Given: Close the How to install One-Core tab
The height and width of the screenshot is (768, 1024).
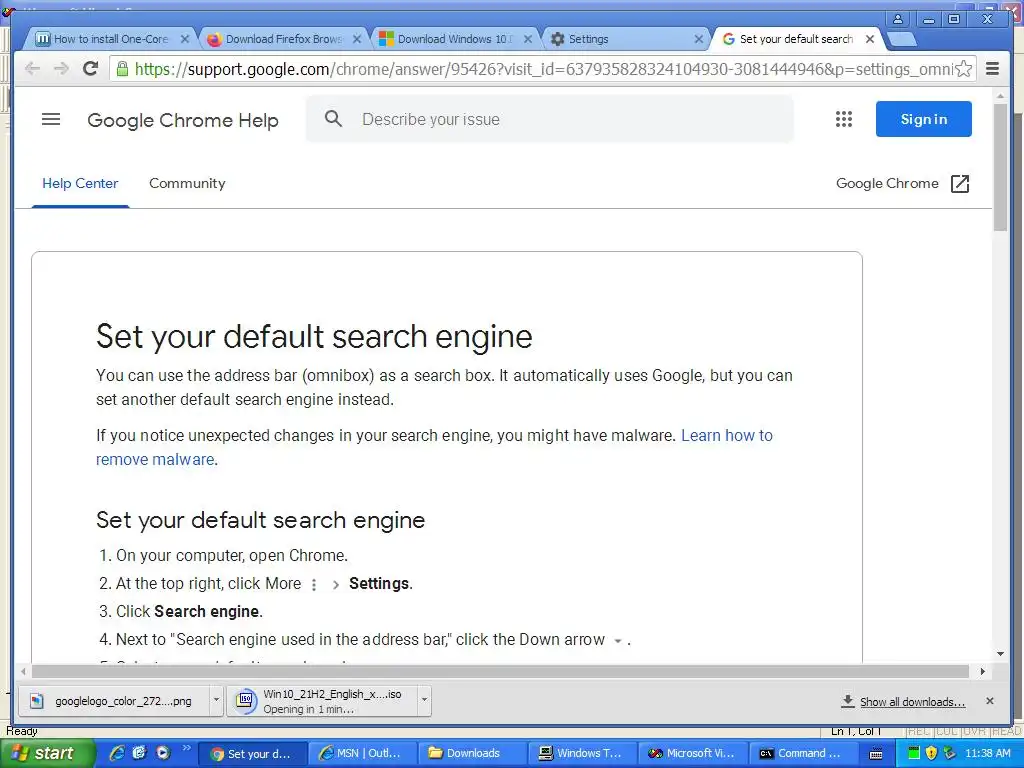Looking at the screenshot, I should click(x=185, y=39).
